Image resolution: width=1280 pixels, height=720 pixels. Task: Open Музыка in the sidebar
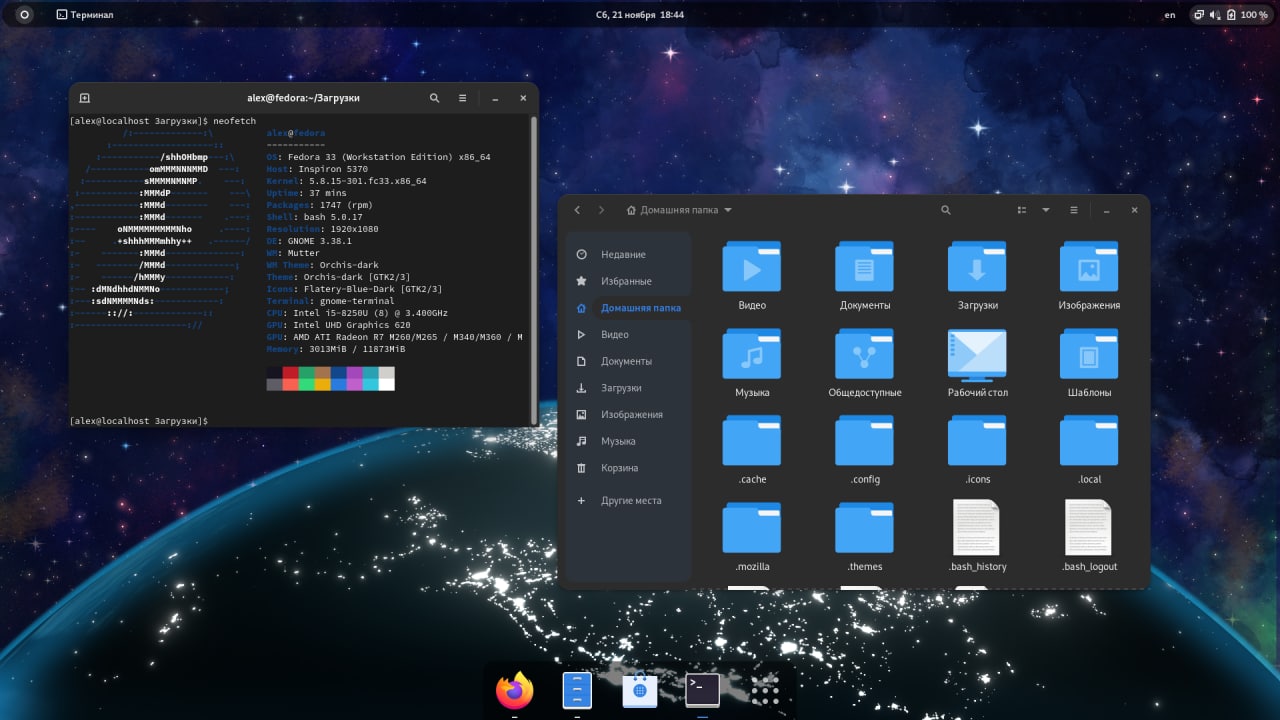tap(628, 441)
